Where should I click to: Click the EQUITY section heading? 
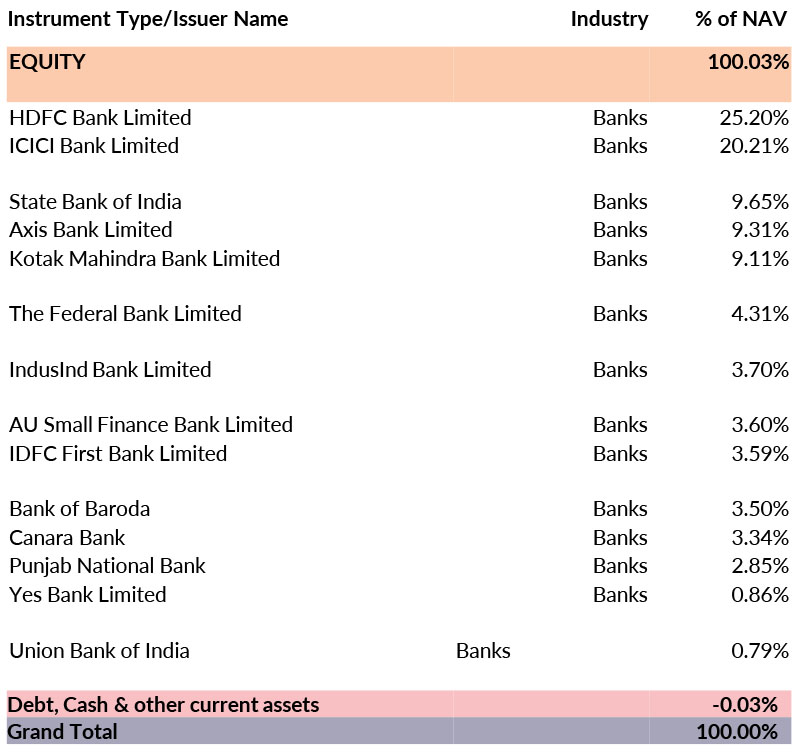(47, 62)
